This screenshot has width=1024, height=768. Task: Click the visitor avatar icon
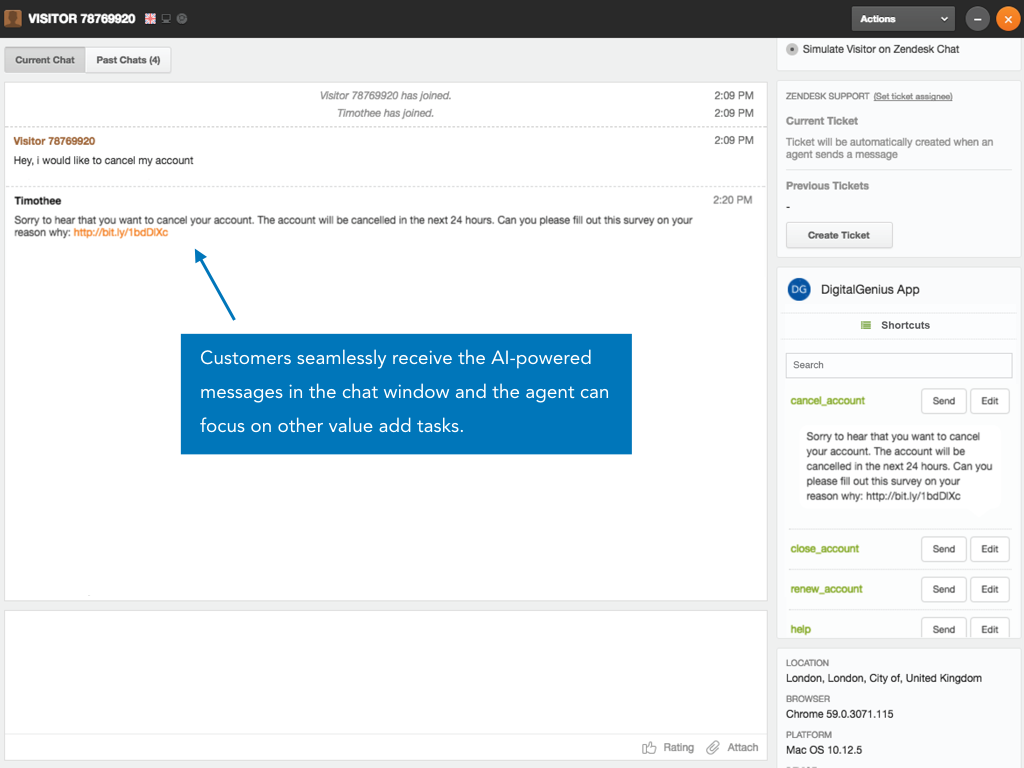(13, 19)
